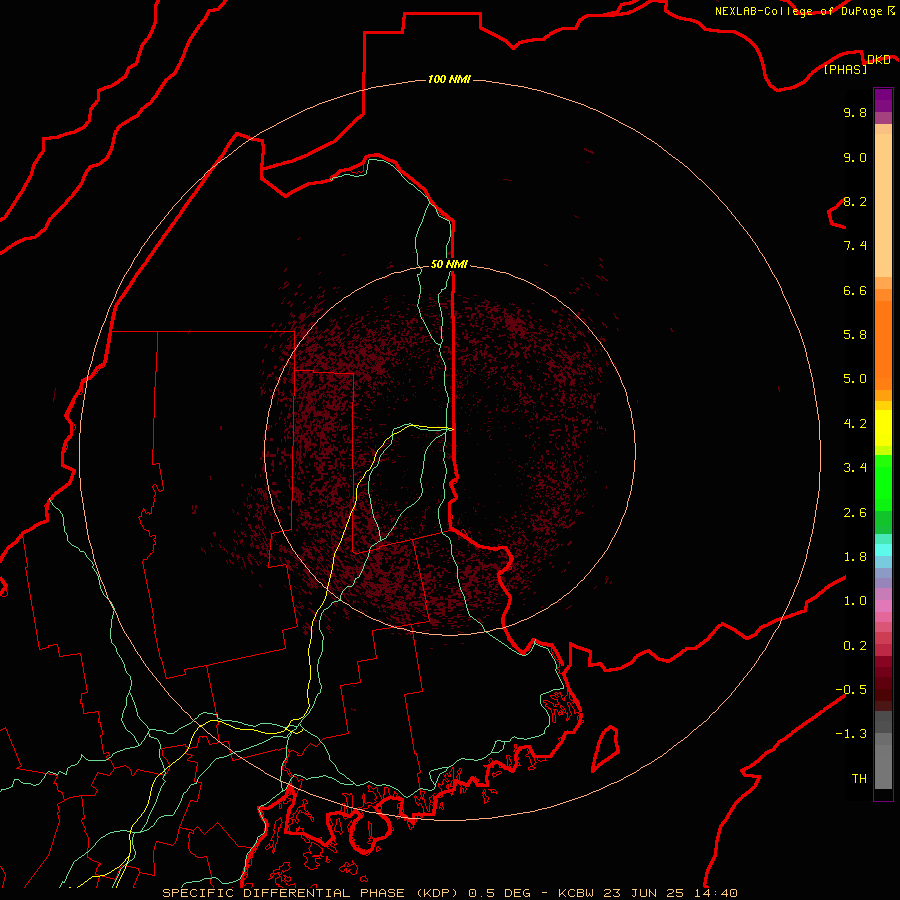Viewport: 900px width, 900px height.
Task: Click the 1.8 legend value
Action: 855,557
